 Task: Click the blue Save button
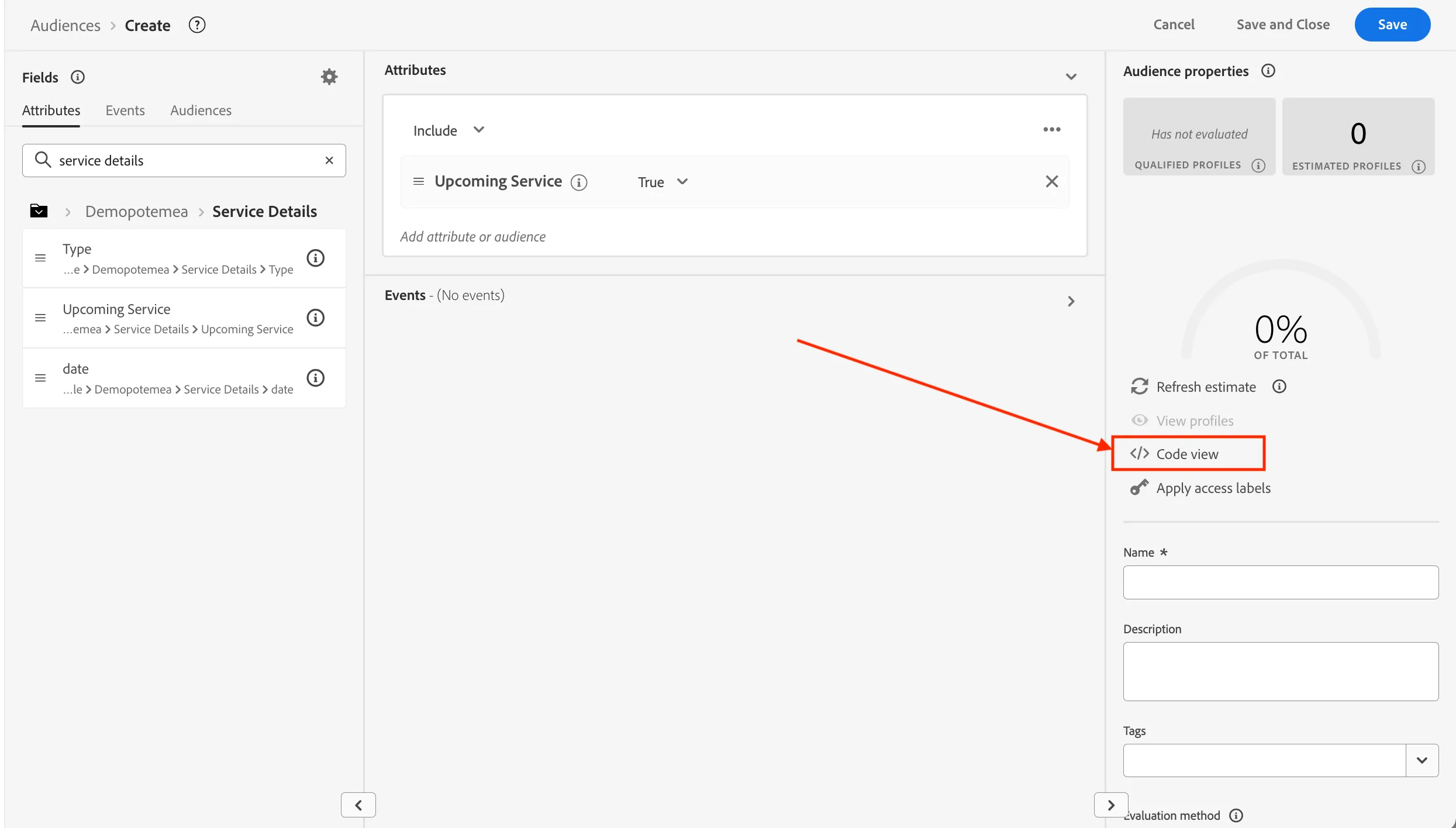[1392, 25]
